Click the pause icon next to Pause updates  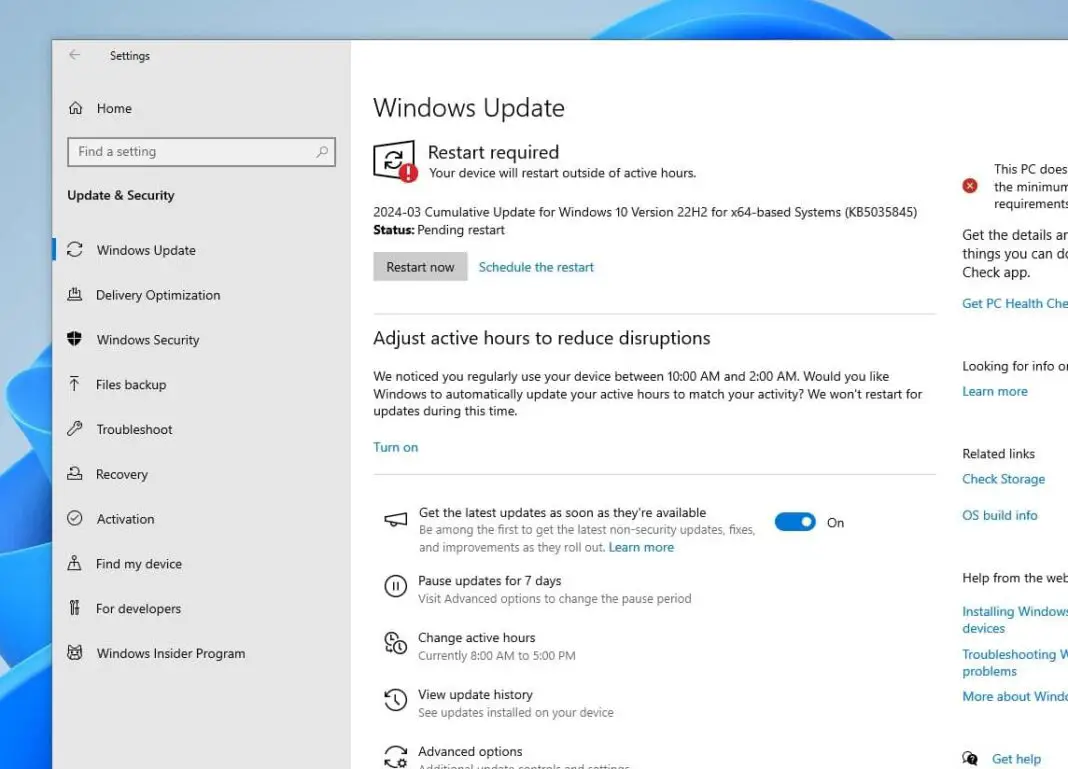pos(395,586)
